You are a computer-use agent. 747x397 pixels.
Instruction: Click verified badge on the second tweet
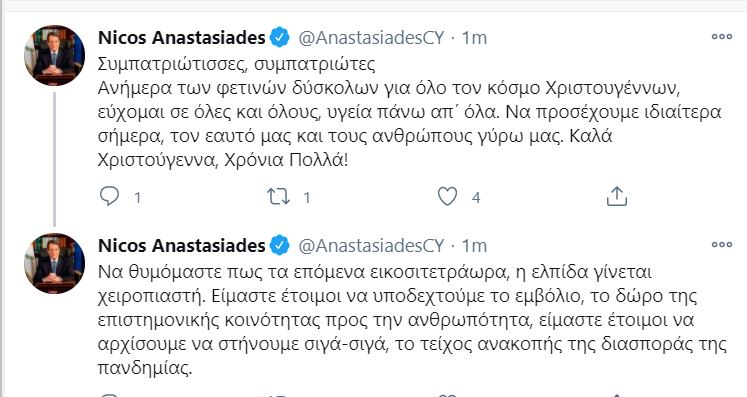point(280,245)
